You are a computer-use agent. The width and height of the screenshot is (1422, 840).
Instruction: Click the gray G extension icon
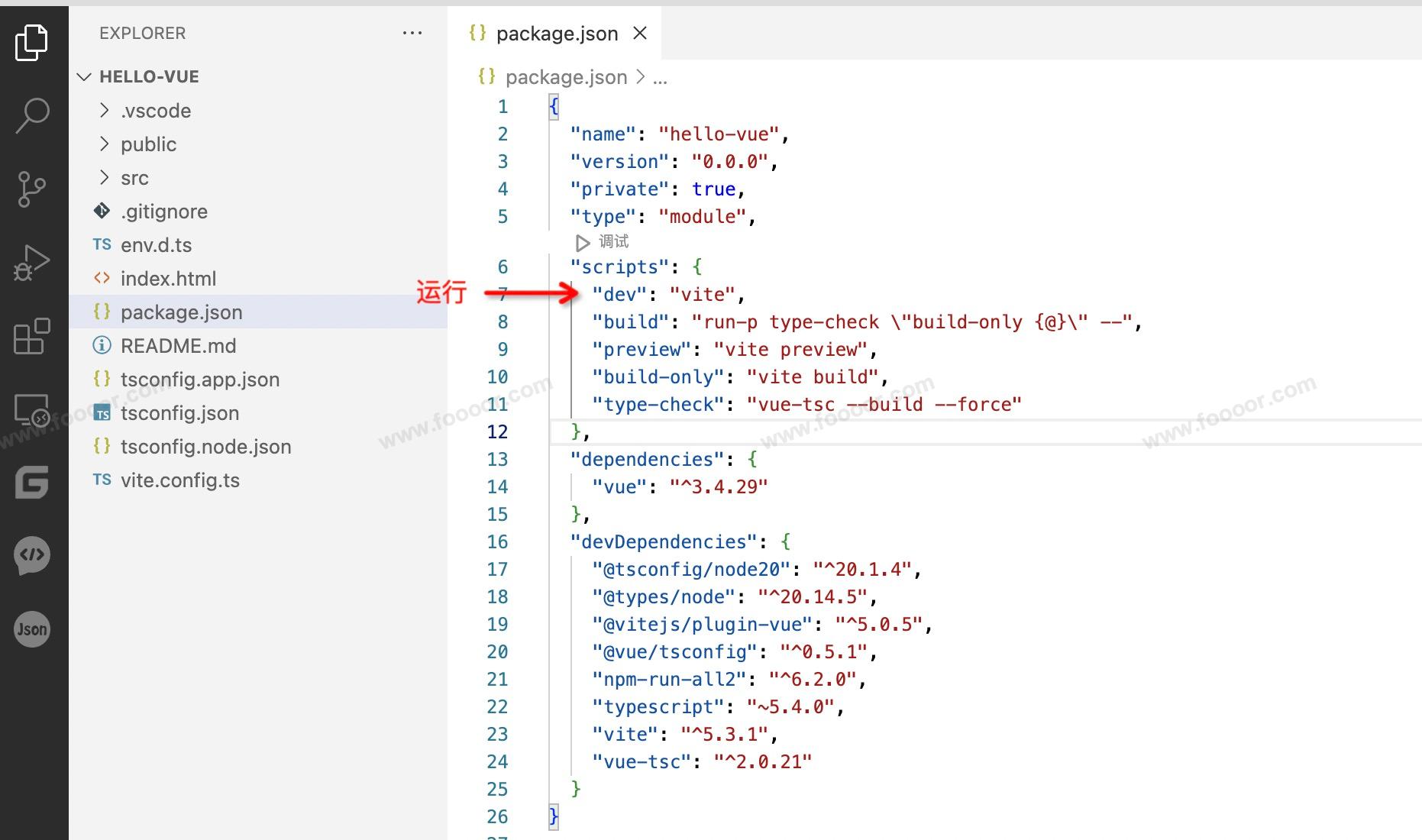point(32,483)
